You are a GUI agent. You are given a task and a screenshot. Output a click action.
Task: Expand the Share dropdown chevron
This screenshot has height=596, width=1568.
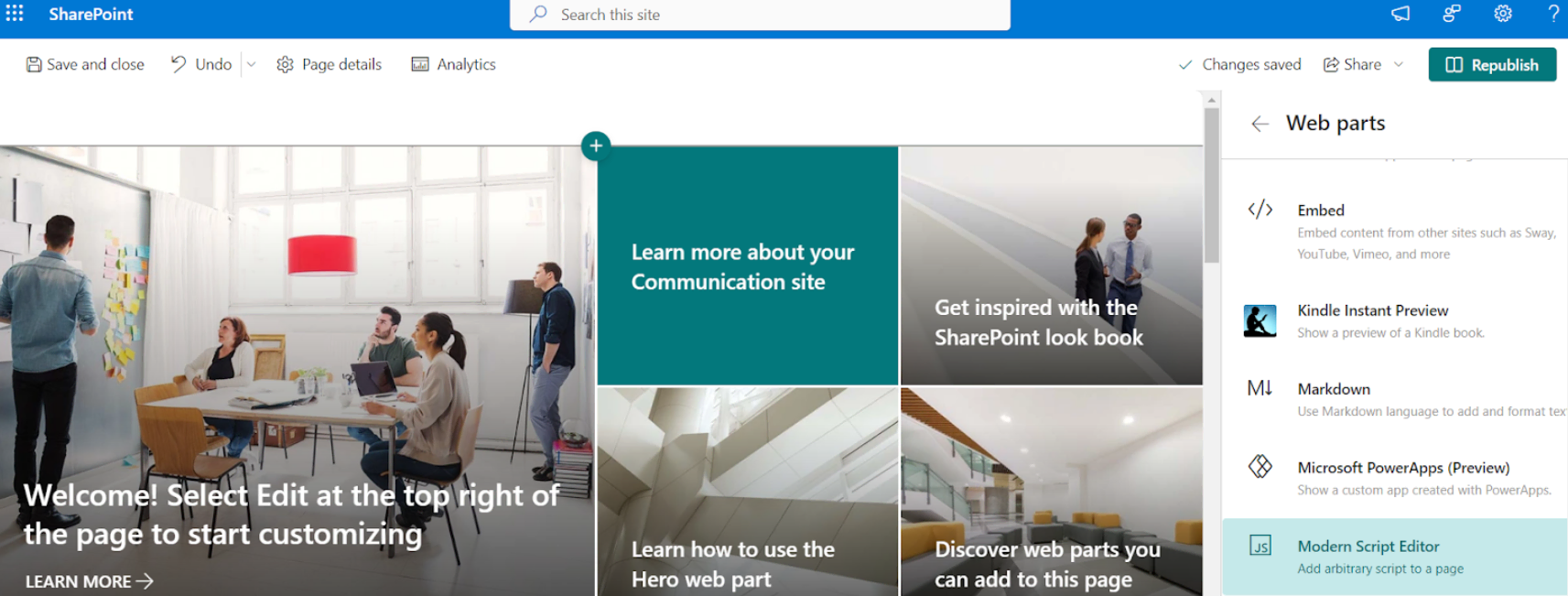1399,64
